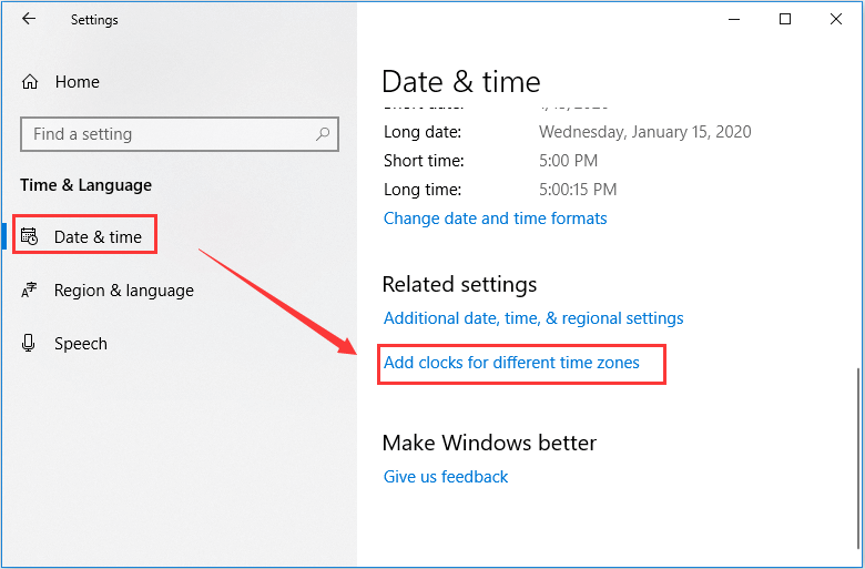This screenshot has height=569, width=865.
Task: Open Additional date, time, & regional settings
Action: [533, 318]
